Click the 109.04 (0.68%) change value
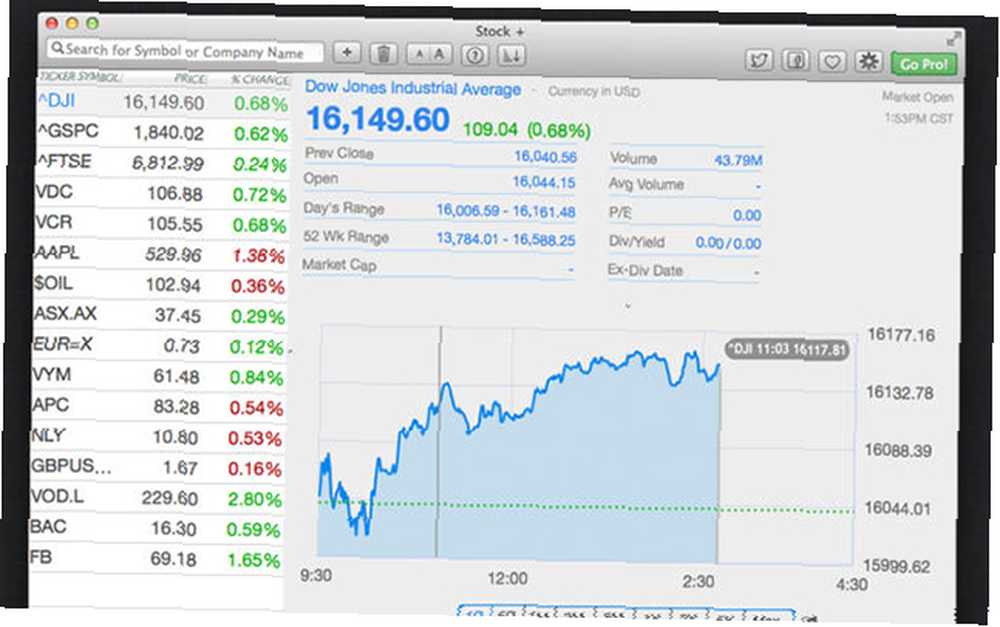The width and height of the screenshot is (1000, 627). pyautogui.click(x=527, y=129)
